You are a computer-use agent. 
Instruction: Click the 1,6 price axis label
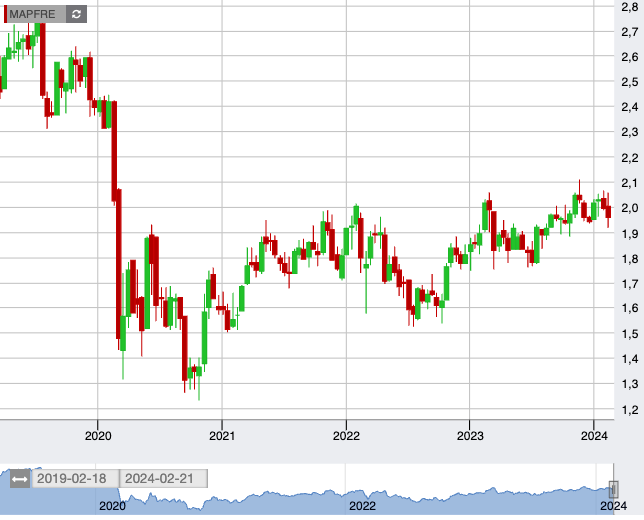630,308
